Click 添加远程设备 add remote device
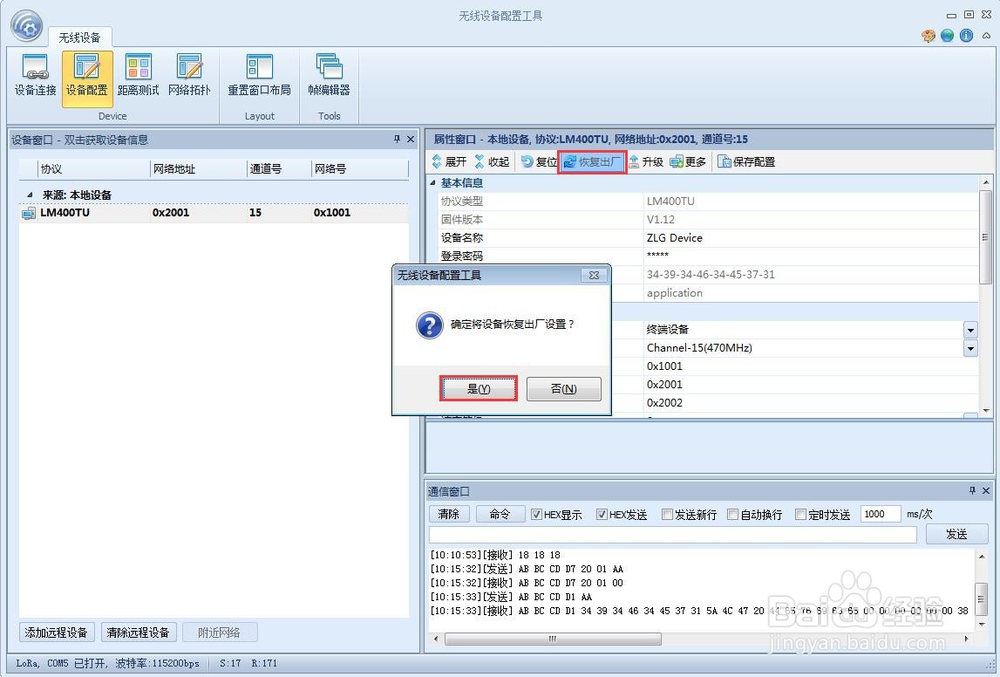 56,632
